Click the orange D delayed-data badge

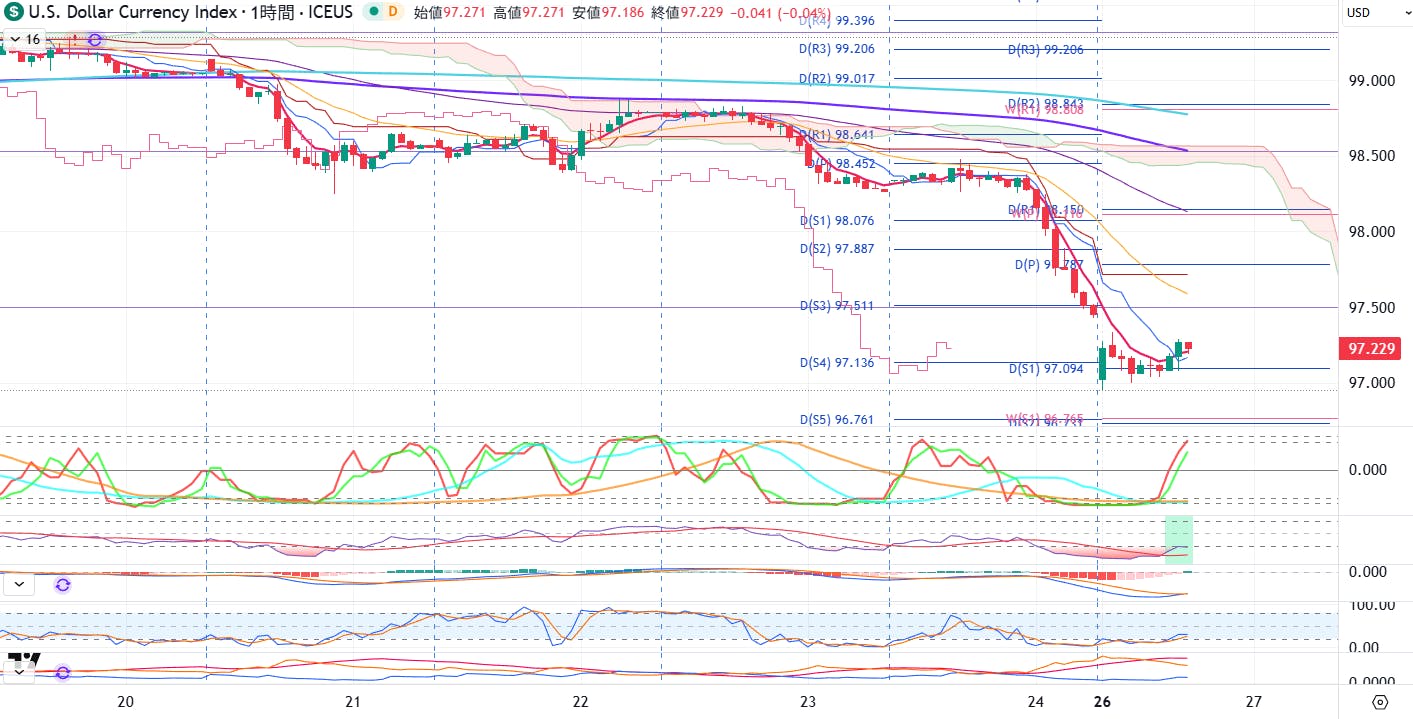point(392,12)
